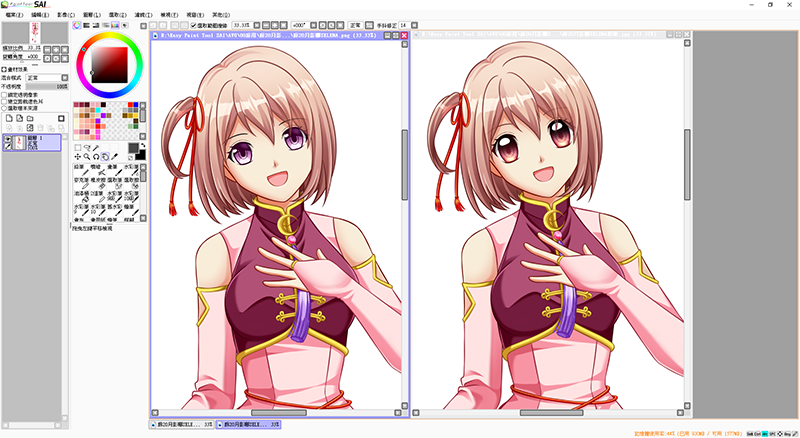Switch to first canvas tab at bottom

pyautogui.click(x=182, y=424)
